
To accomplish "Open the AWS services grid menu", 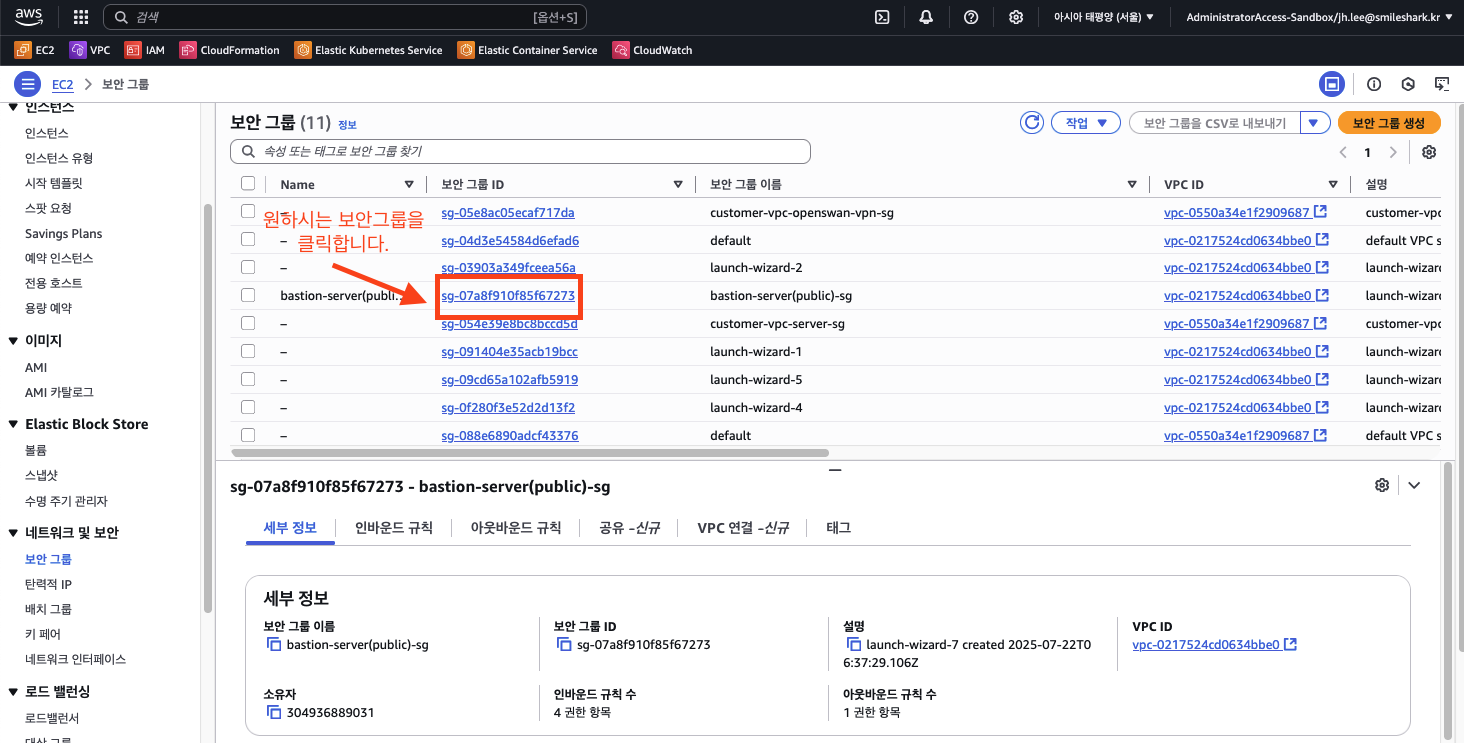I will pyautogui.click(x=81, y=17).
